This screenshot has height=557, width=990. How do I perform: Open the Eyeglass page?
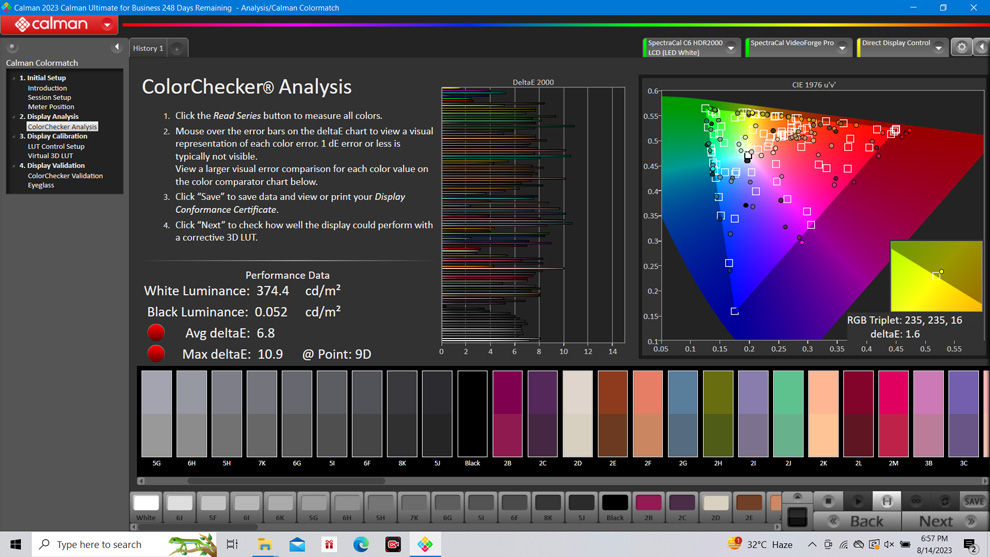tap(40, 185)
